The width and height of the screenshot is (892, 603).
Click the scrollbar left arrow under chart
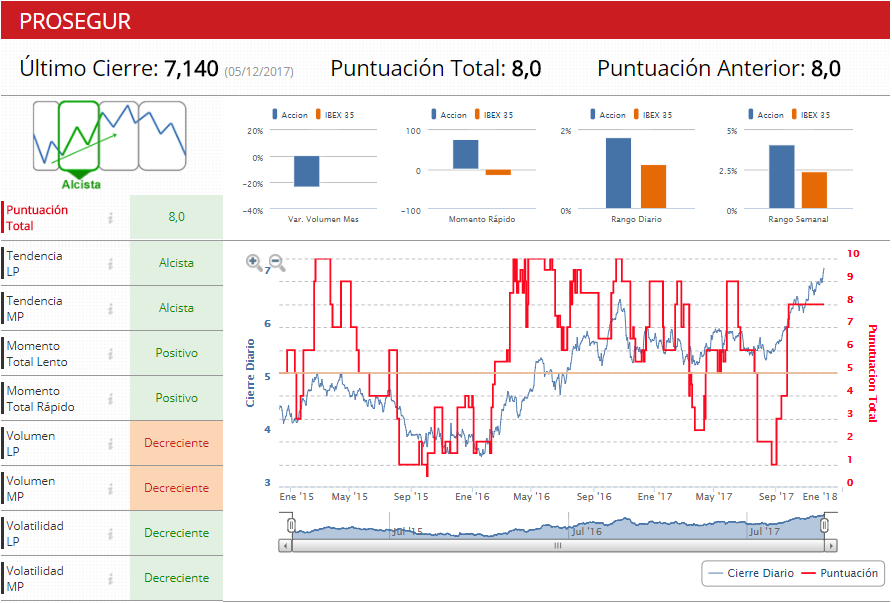[x=286, y=546]
